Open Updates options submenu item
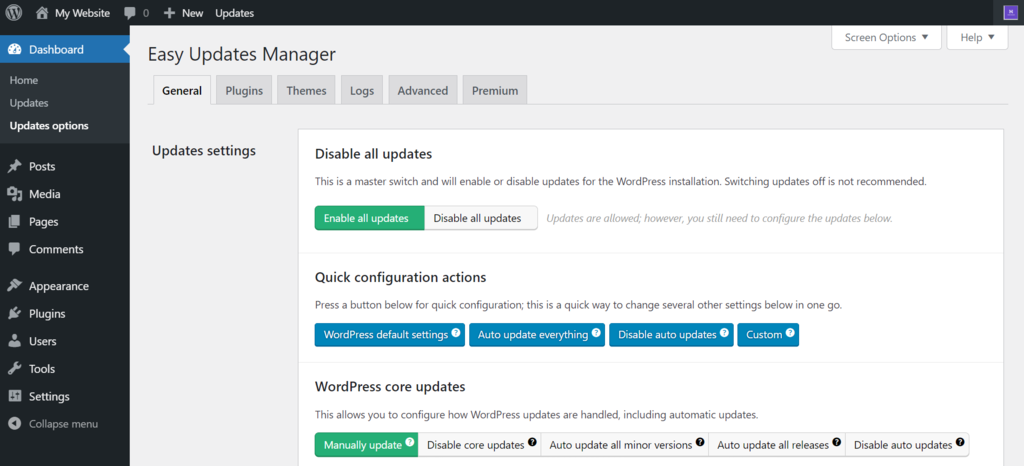 [49, 126]
